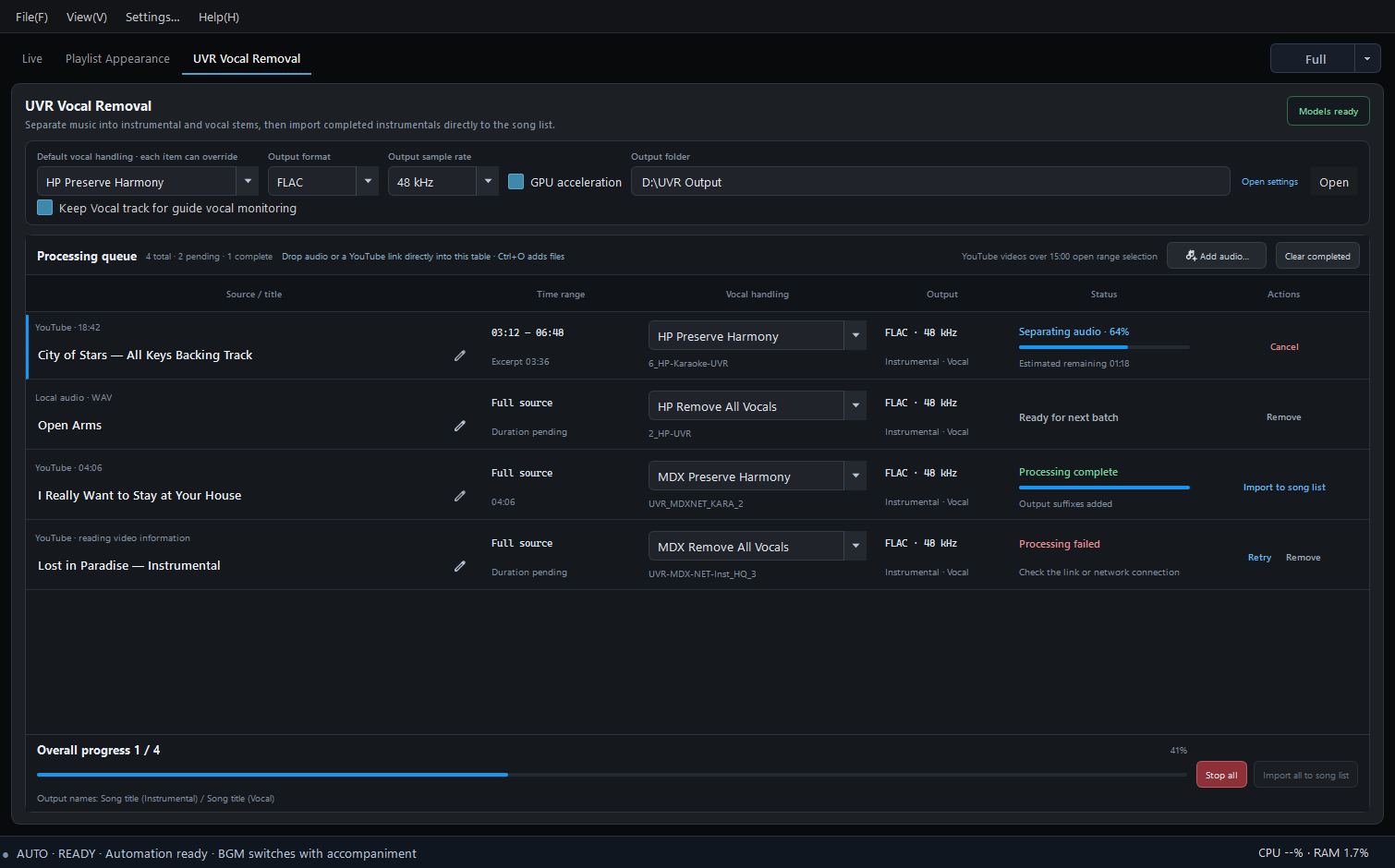This screenshot has width=1395, height=868.
Task: Rename I Really Want to Stay at Your House
Action: coord(460,496)
